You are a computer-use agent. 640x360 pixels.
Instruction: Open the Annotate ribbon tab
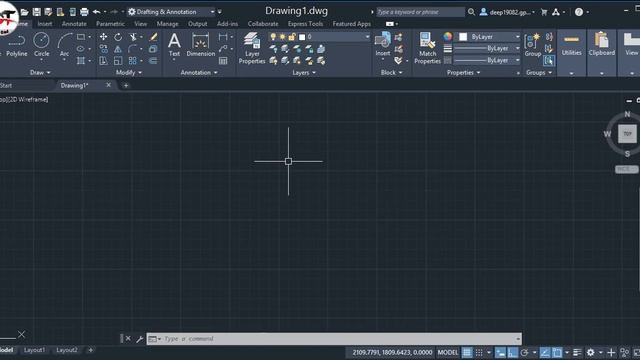click(74, 24)
